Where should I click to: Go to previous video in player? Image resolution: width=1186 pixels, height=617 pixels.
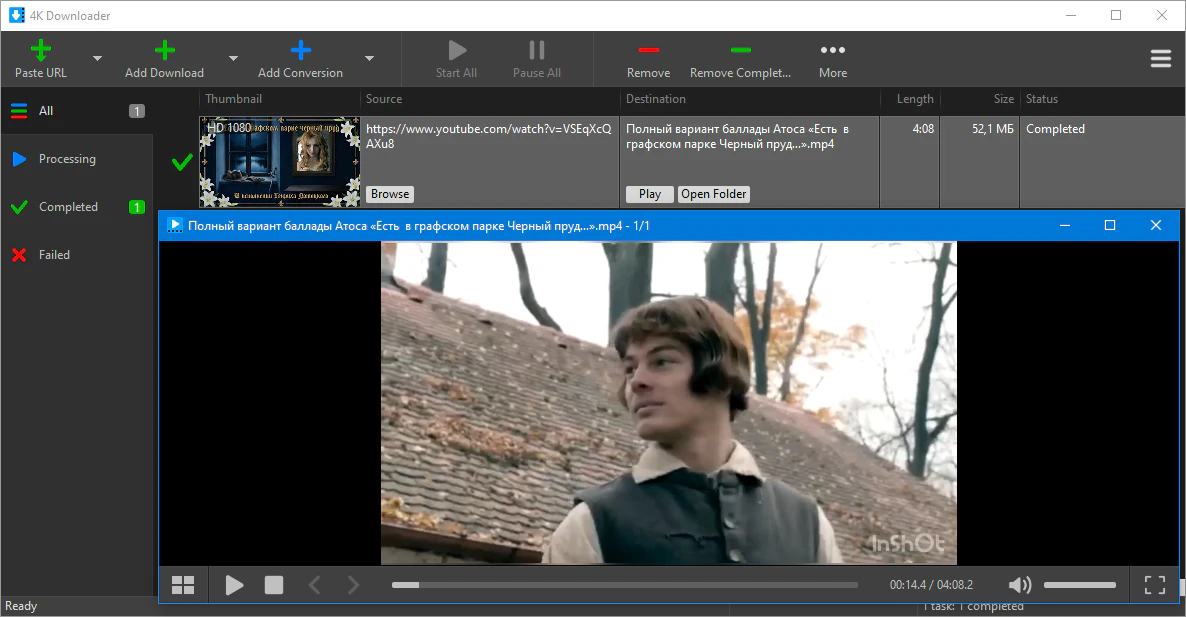315,585
